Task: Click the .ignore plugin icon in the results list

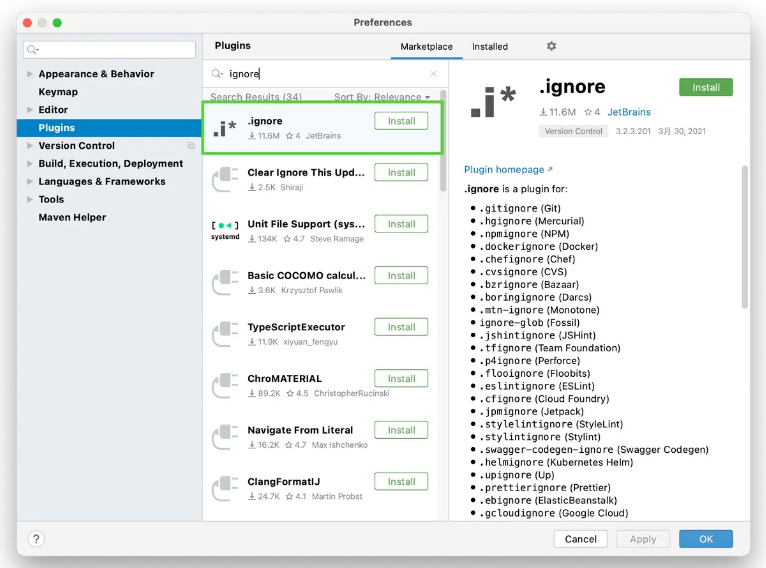Action: (x=225, y=128)
